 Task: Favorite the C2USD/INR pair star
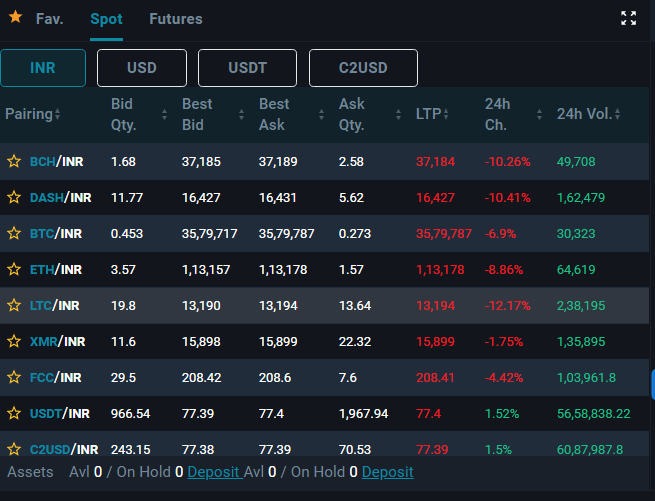(14, 449)
